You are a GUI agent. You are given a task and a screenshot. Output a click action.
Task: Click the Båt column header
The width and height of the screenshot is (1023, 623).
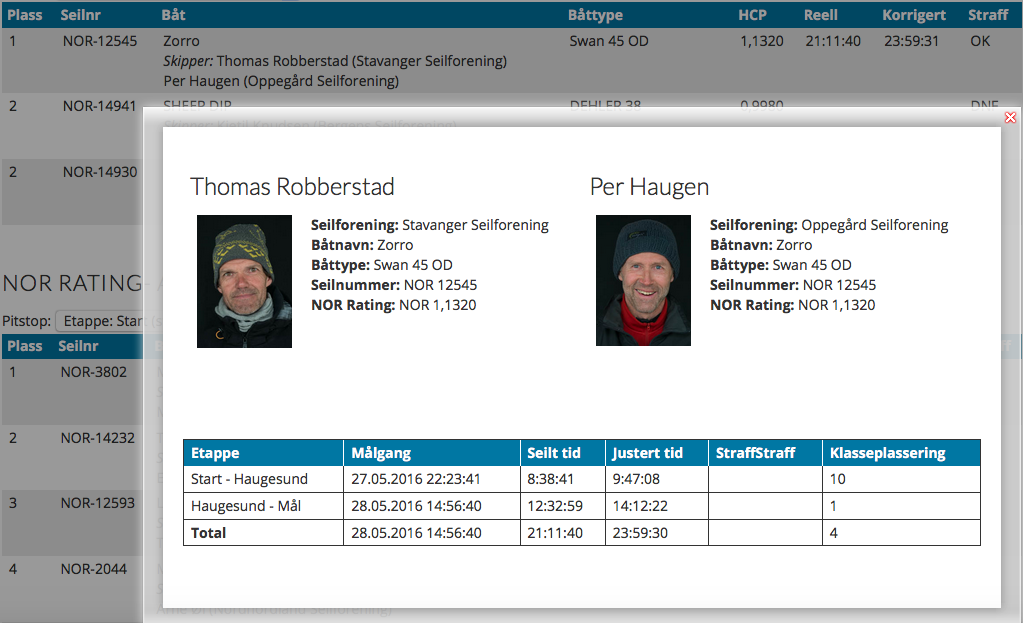coord(174,15)
